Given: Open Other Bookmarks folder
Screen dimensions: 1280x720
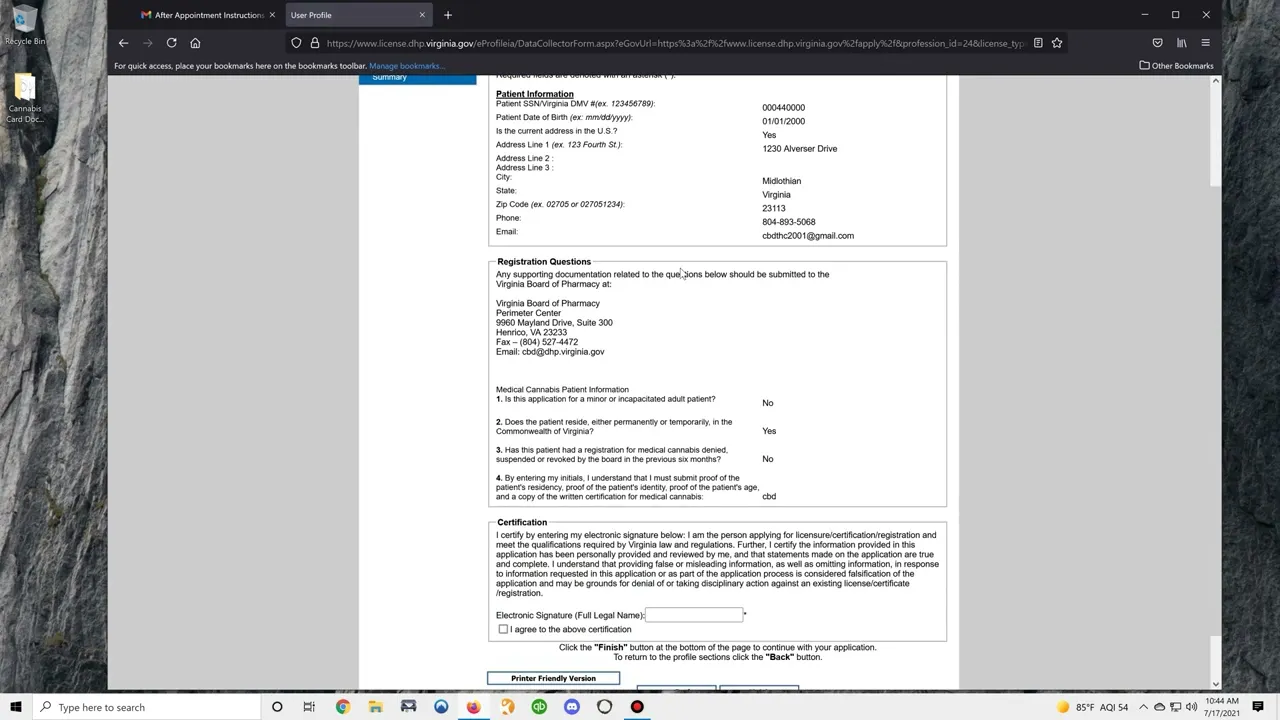Looking at the screenshot, I should pos(1176,66).
